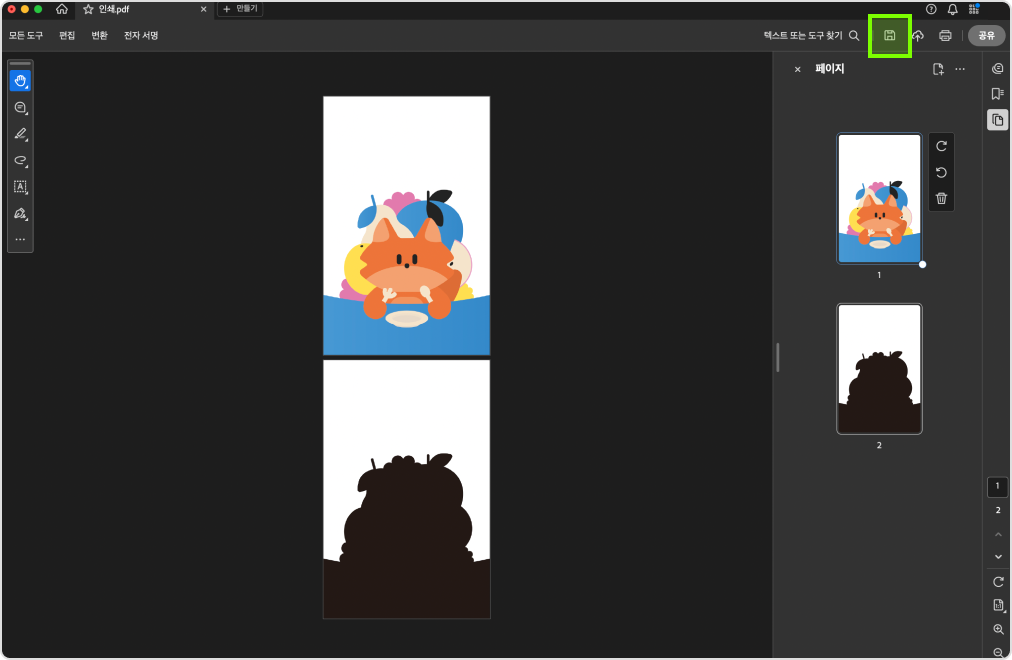The width and height of the screenshot is (1012, 660).
Task: Rotate page 1 thumbnail clockwise
Action: (x=941, y=146)
